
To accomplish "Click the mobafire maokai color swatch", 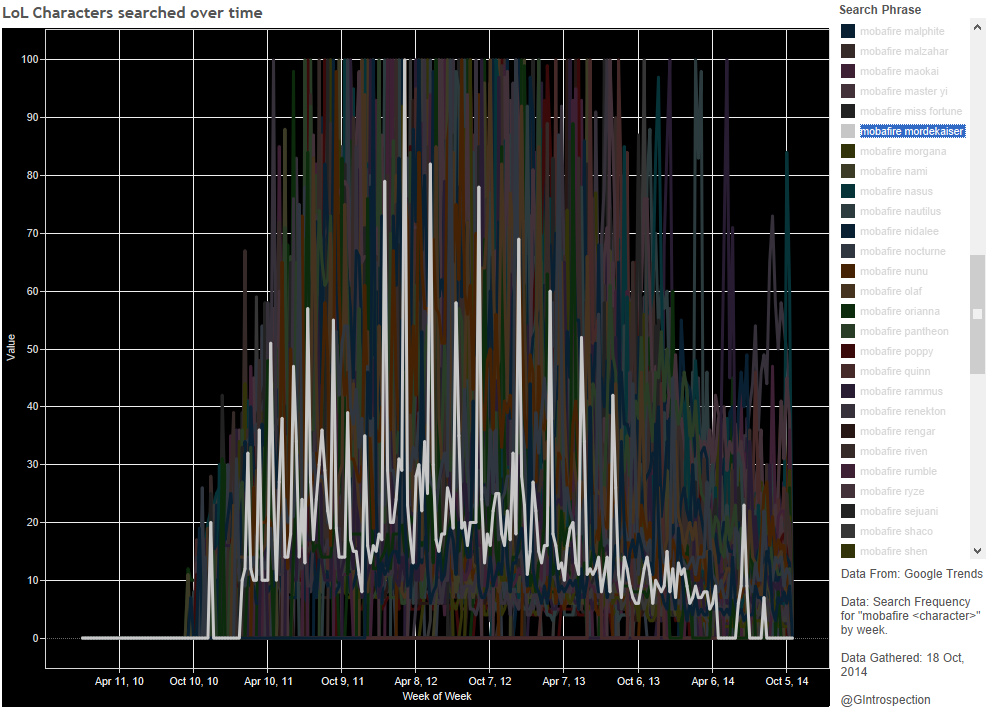I will (x=848, y=71).
